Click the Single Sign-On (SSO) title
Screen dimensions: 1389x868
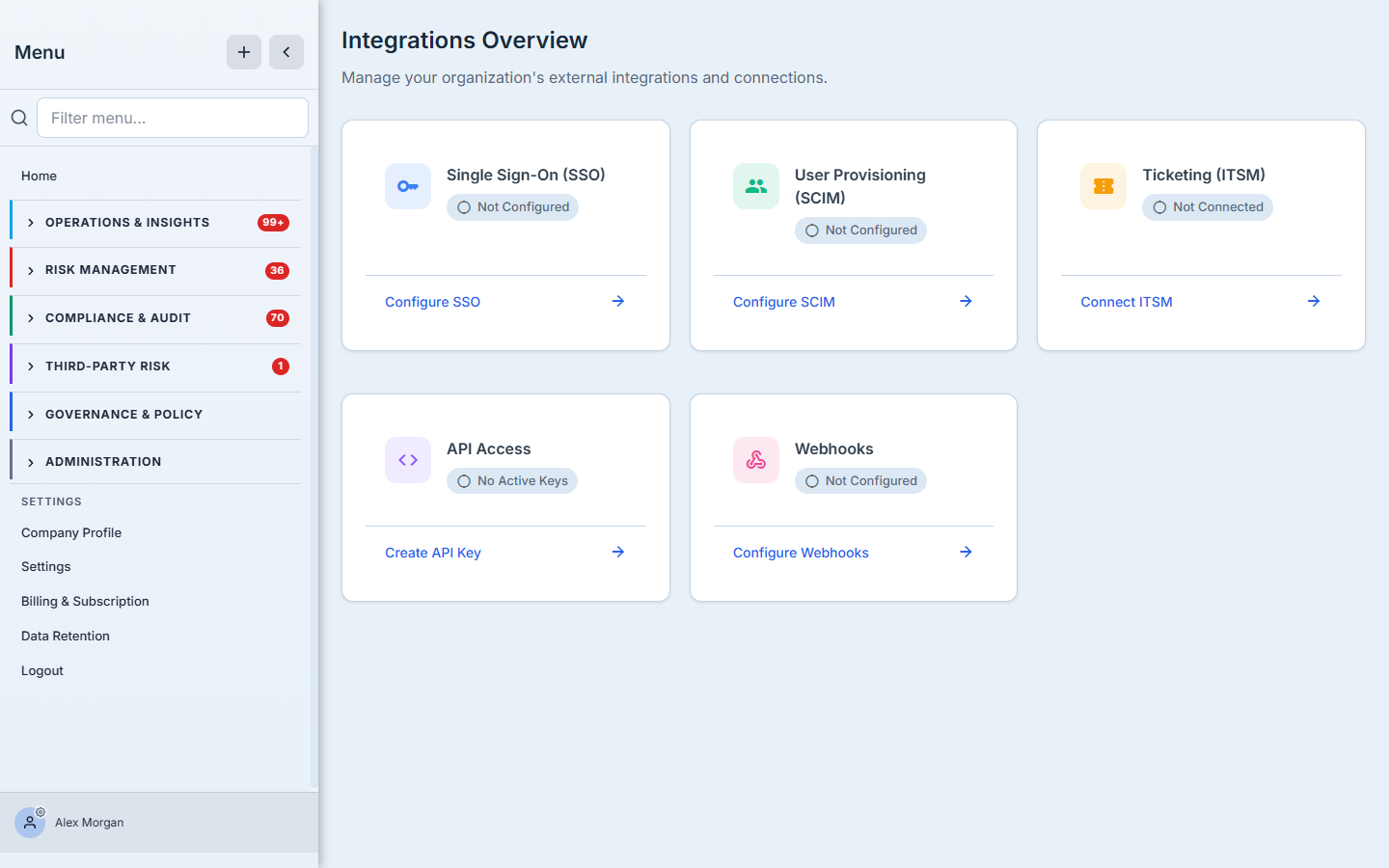coord(526,175)
